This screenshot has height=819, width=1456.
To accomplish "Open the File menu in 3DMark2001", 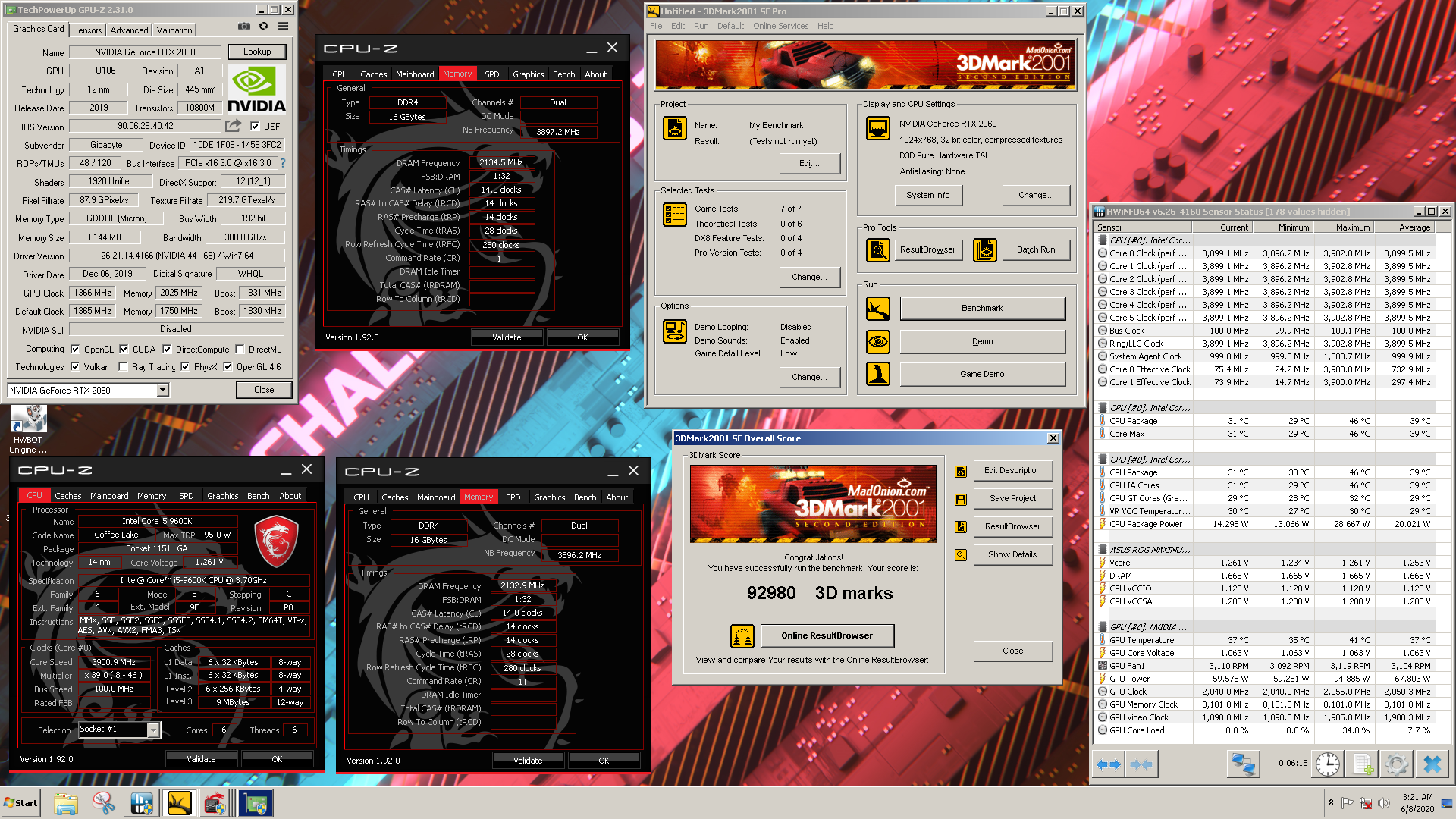I will 656,26.
